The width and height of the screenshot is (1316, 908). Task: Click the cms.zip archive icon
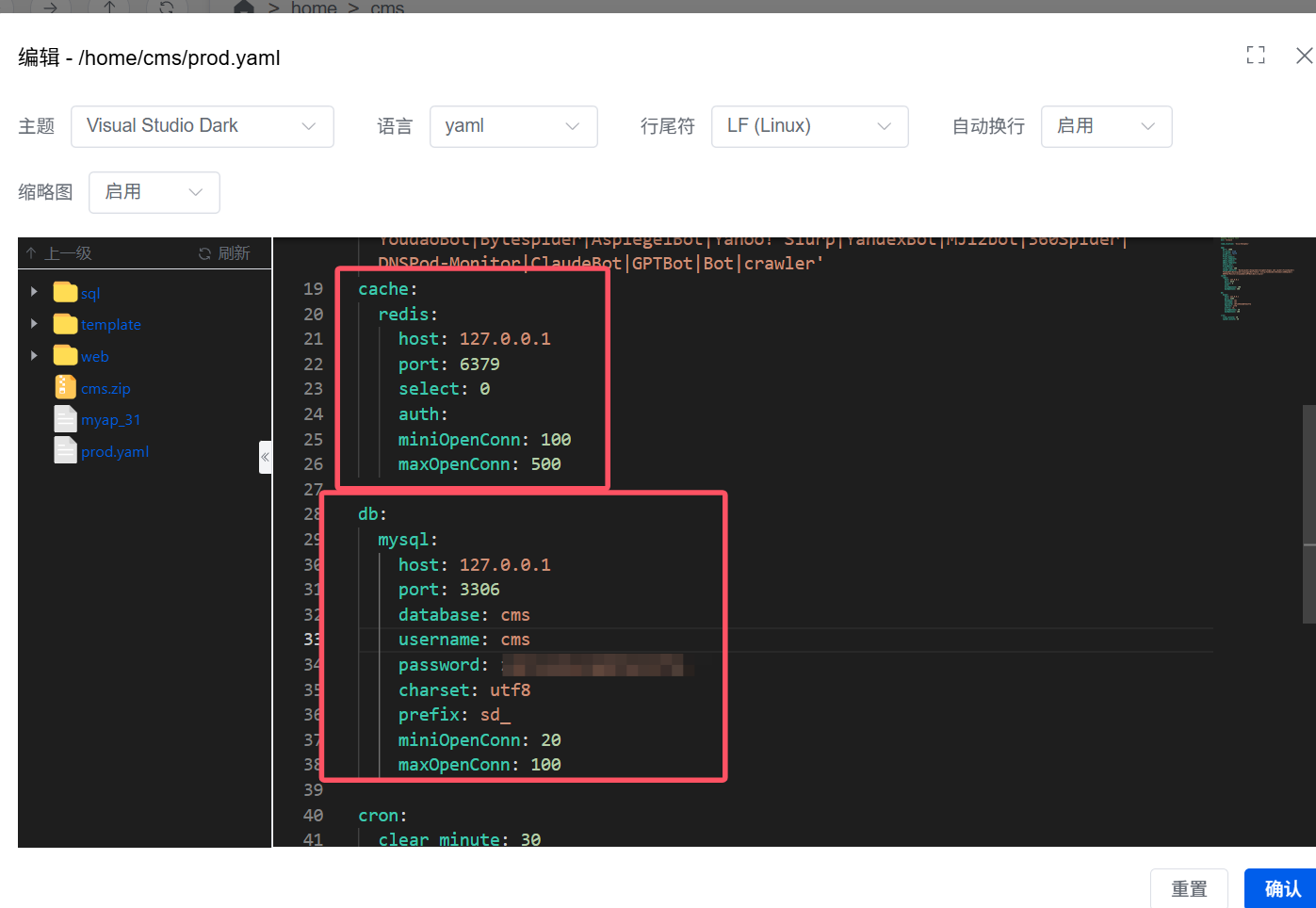(65, 387)
